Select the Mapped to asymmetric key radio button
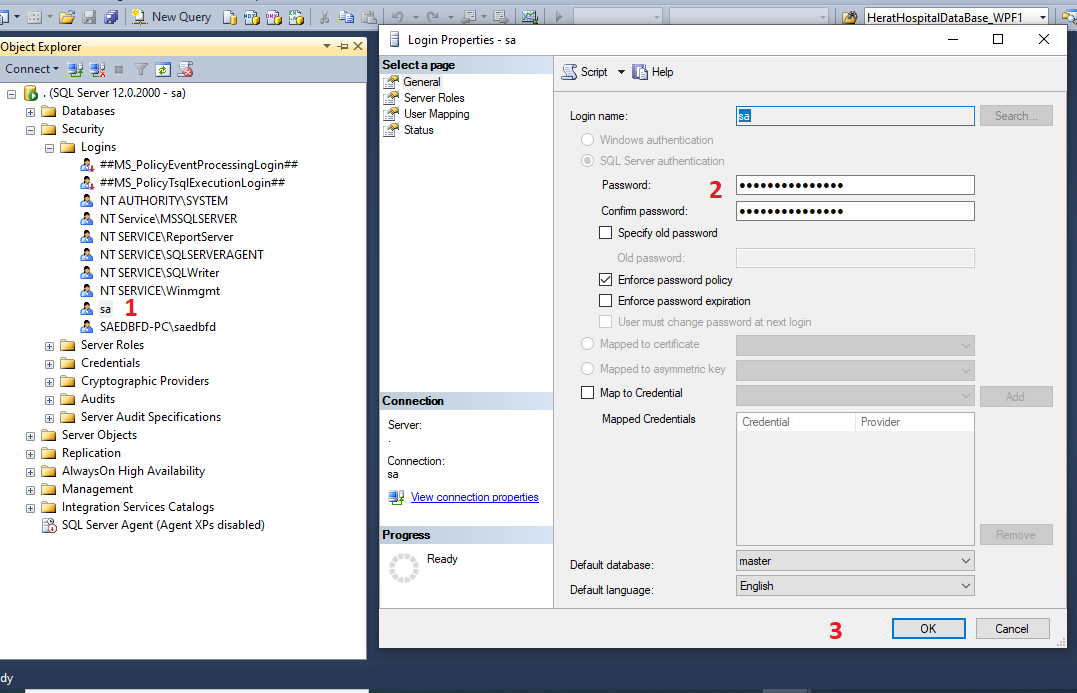 [587, 369]
